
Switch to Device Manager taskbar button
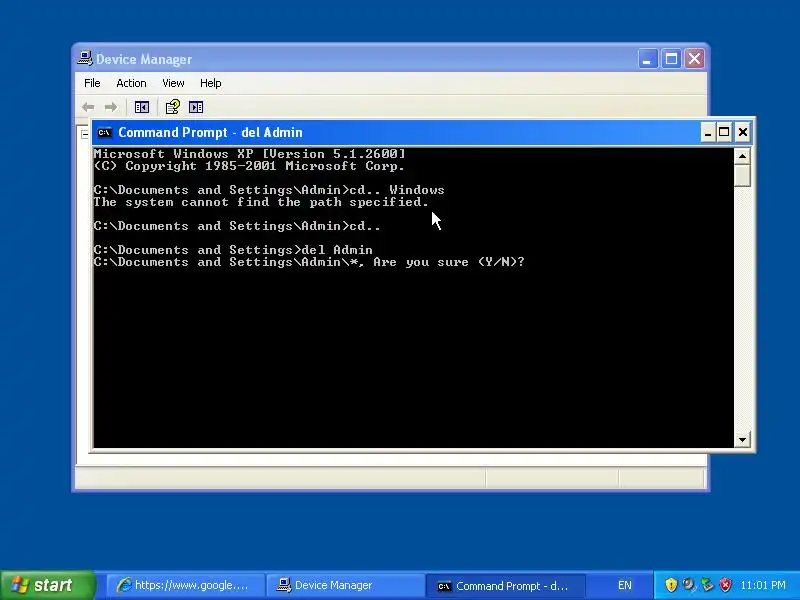click(x=344, y=585)
